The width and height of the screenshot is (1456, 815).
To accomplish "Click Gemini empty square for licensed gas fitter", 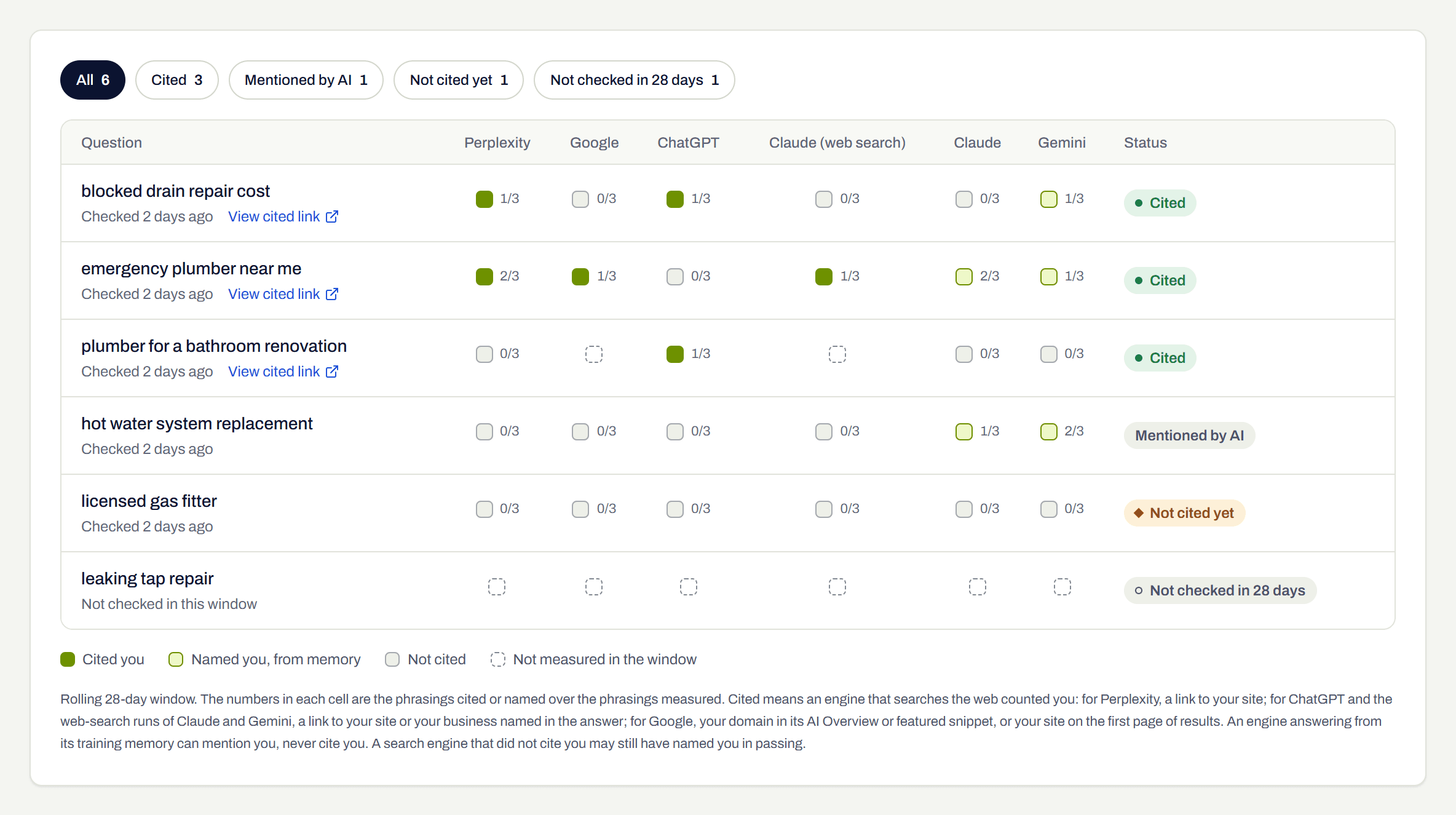I will [x=1049, y=509].
